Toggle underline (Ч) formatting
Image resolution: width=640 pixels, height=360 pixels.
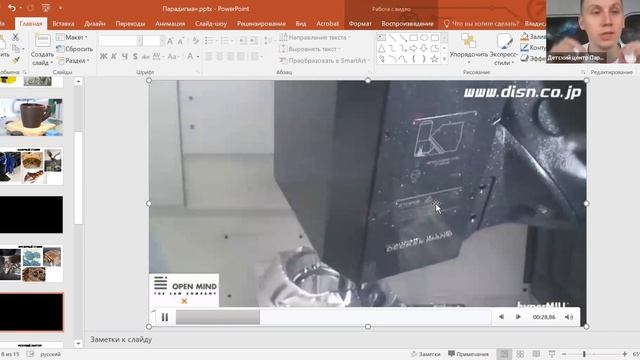125,56
